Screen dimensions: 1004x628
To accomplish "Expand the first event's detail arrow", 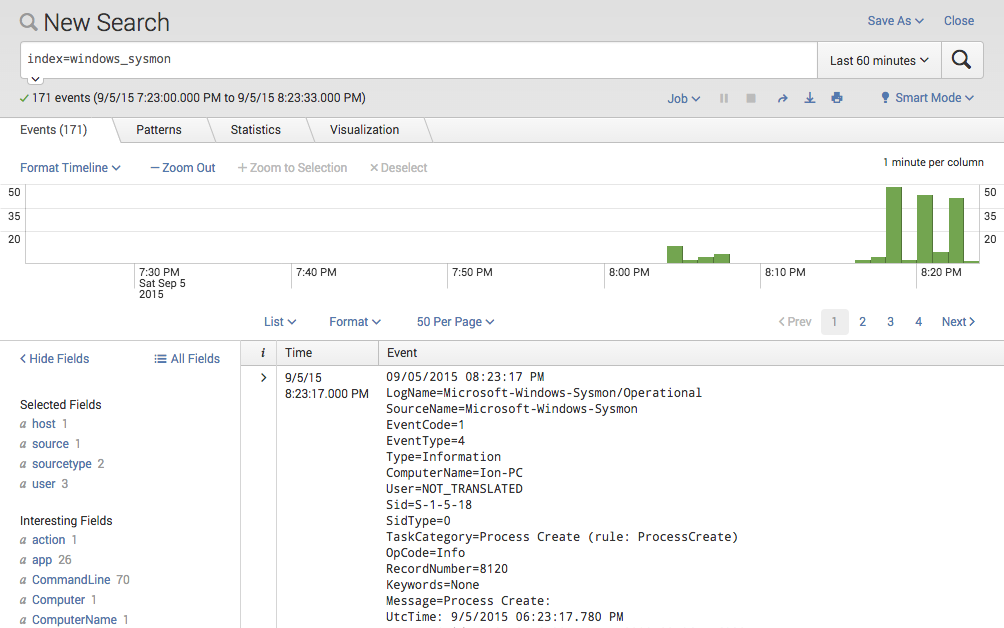I will point(262,378).
